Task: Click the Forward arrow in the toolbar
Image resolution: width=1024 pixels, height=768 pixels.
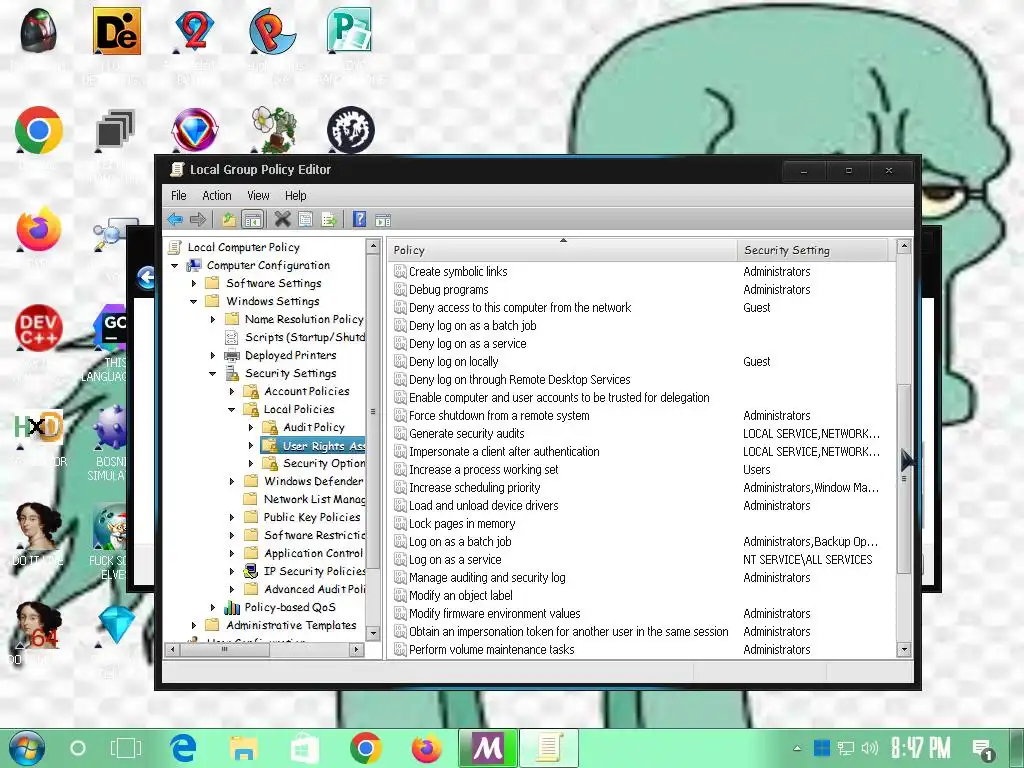Action: pyautogui.click(x=198, y=219)
